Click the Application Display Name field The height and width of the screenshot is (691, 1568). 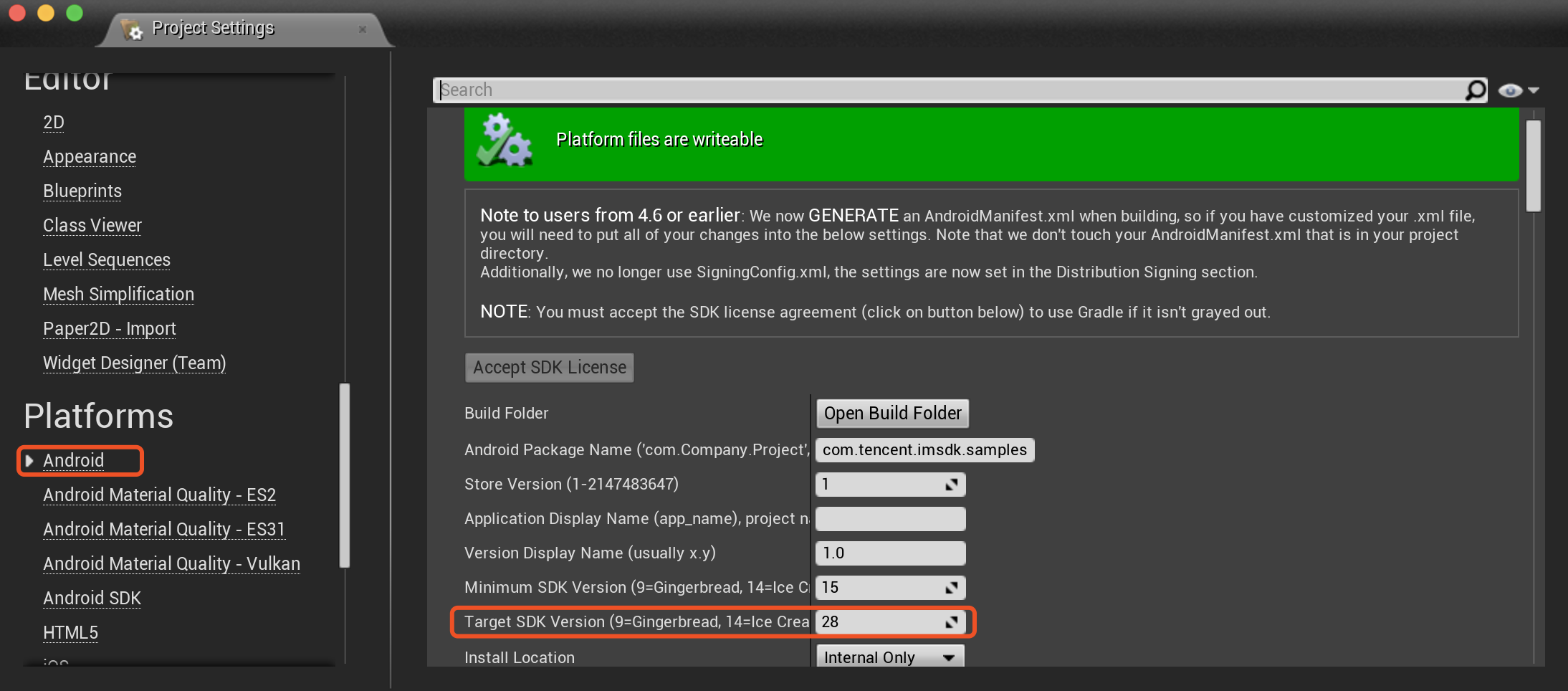(891, 519)
